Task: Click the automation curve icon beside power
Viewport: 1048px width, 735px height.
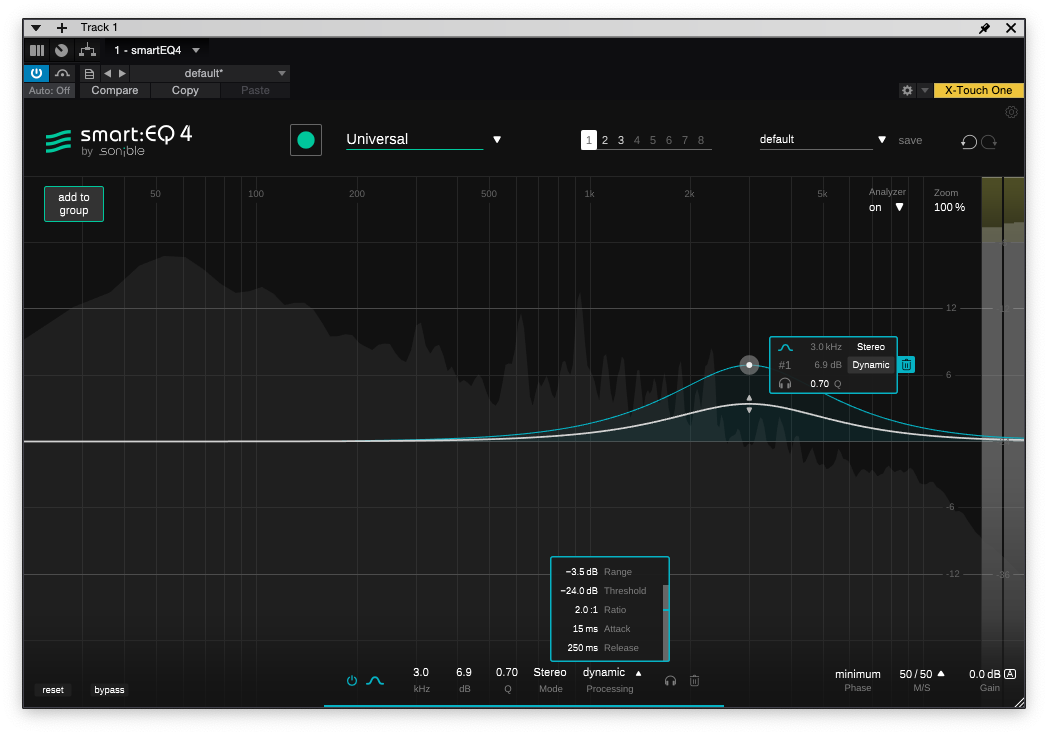Action: 62,73
